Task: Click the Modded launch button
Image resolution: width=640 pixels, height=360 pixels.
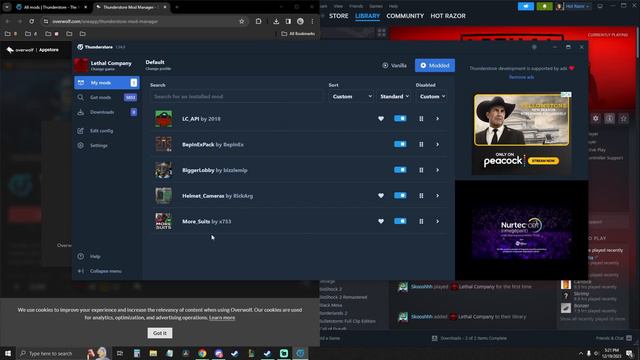Action: pos(435,65)
